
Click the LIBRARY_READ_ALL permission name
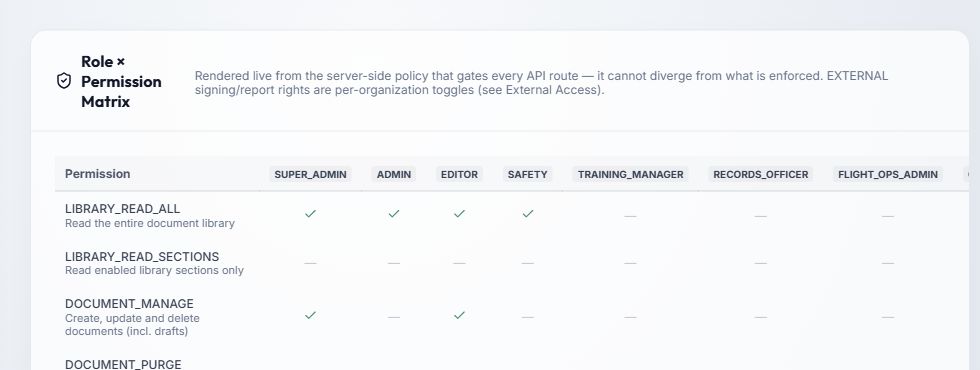click(122, 209)
